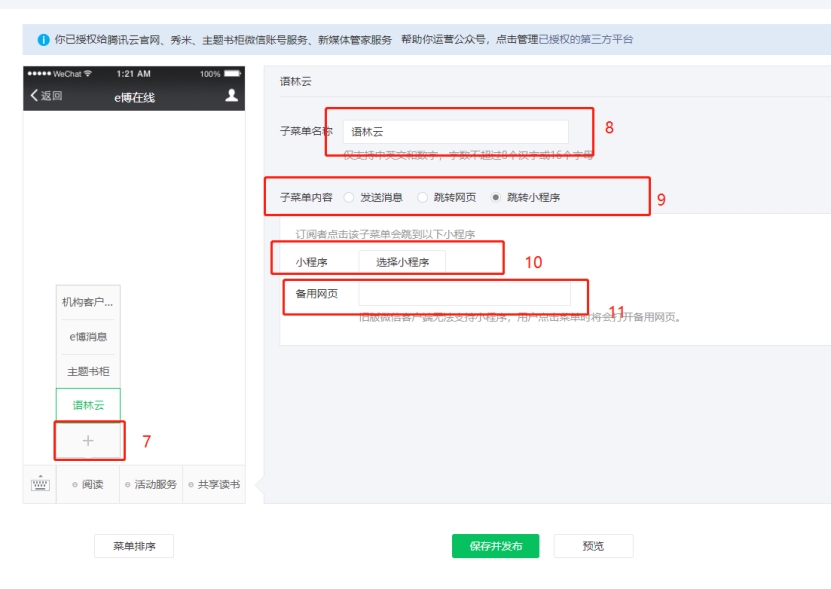Image resolution: width=831 pixels, height=589 pixels.
Task: Click the blue info icon in notice bar
Action: click(43, 40)
